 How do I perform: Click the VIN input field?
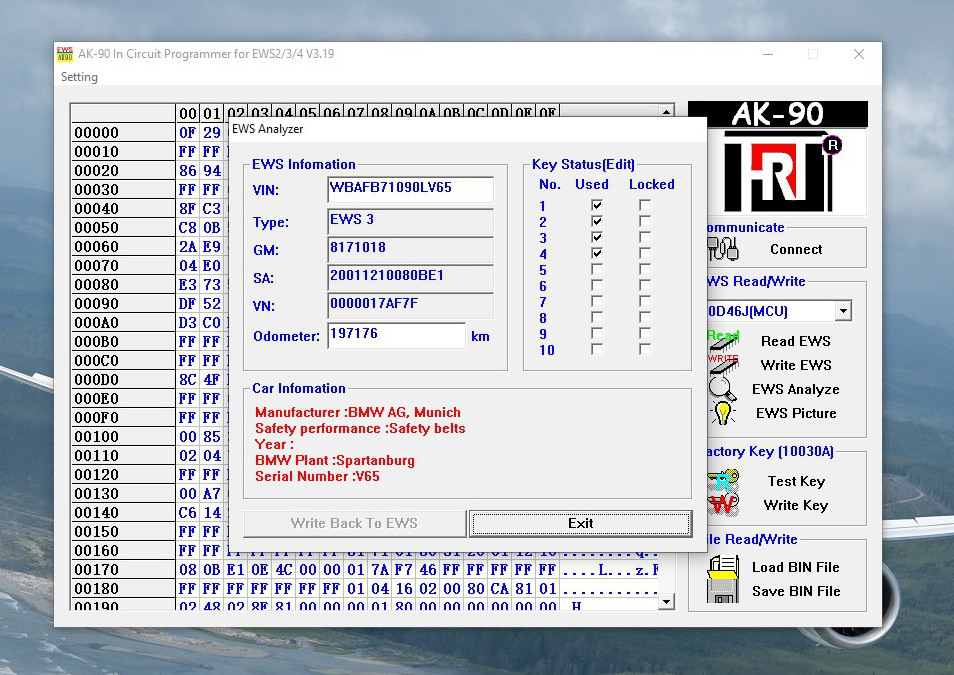pos(410,189)
